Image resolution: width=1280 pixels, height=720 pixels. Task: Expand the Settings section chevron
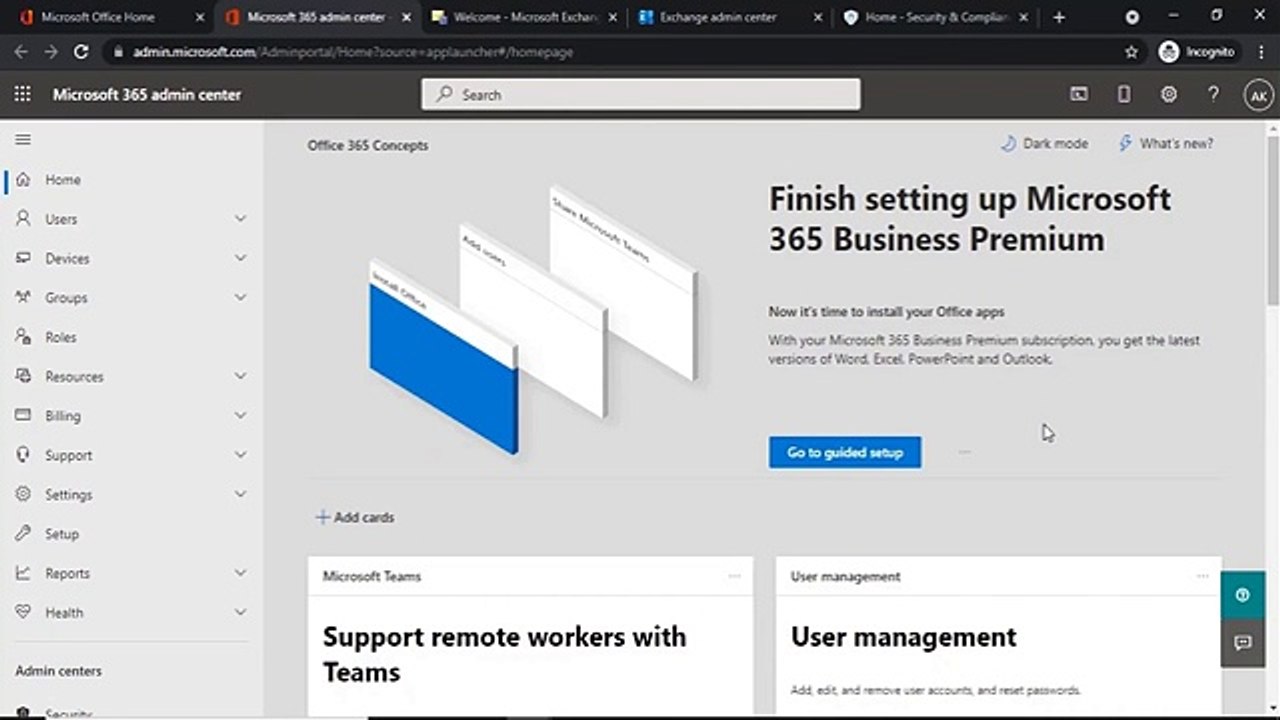[240, 494]
